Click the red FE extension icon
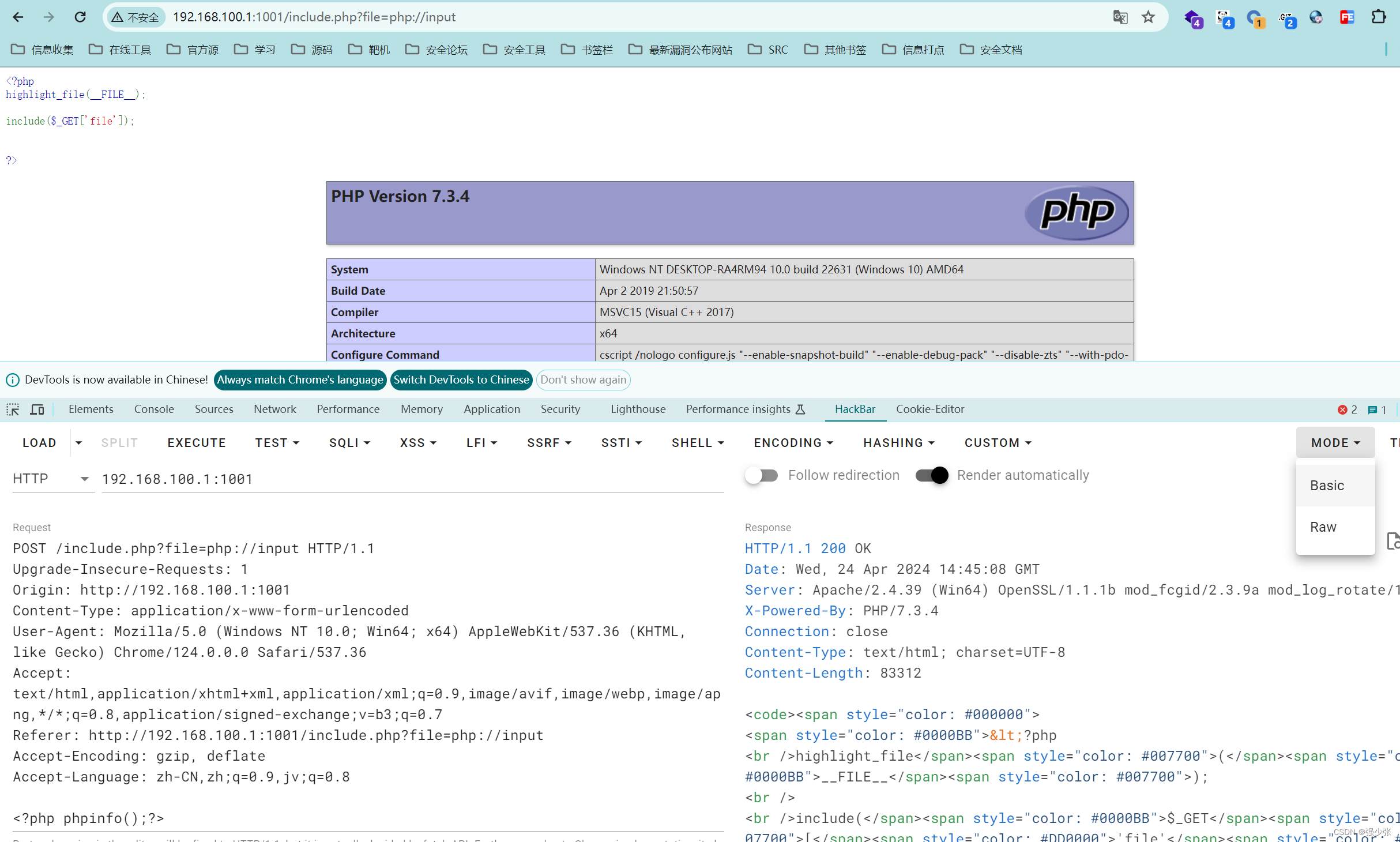The height and width of the screenshot is (842, 1400). [x=1347, y=17]
